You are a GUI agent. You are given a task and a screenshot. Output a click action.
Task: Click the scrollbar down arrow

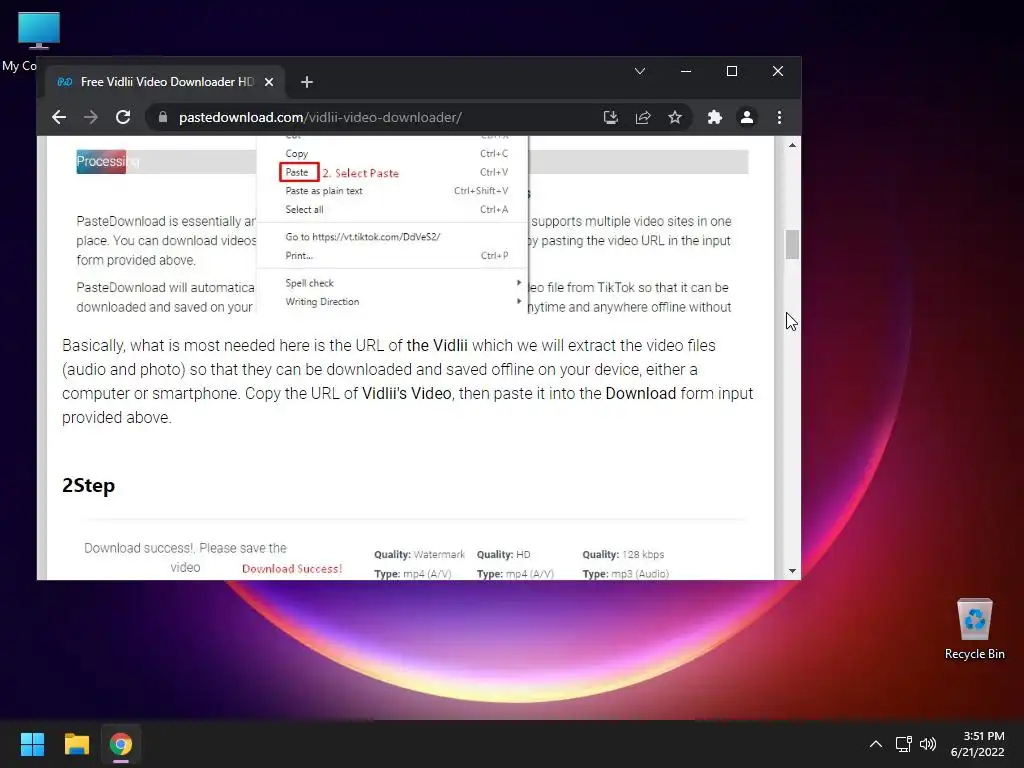[x=792, y=571]
